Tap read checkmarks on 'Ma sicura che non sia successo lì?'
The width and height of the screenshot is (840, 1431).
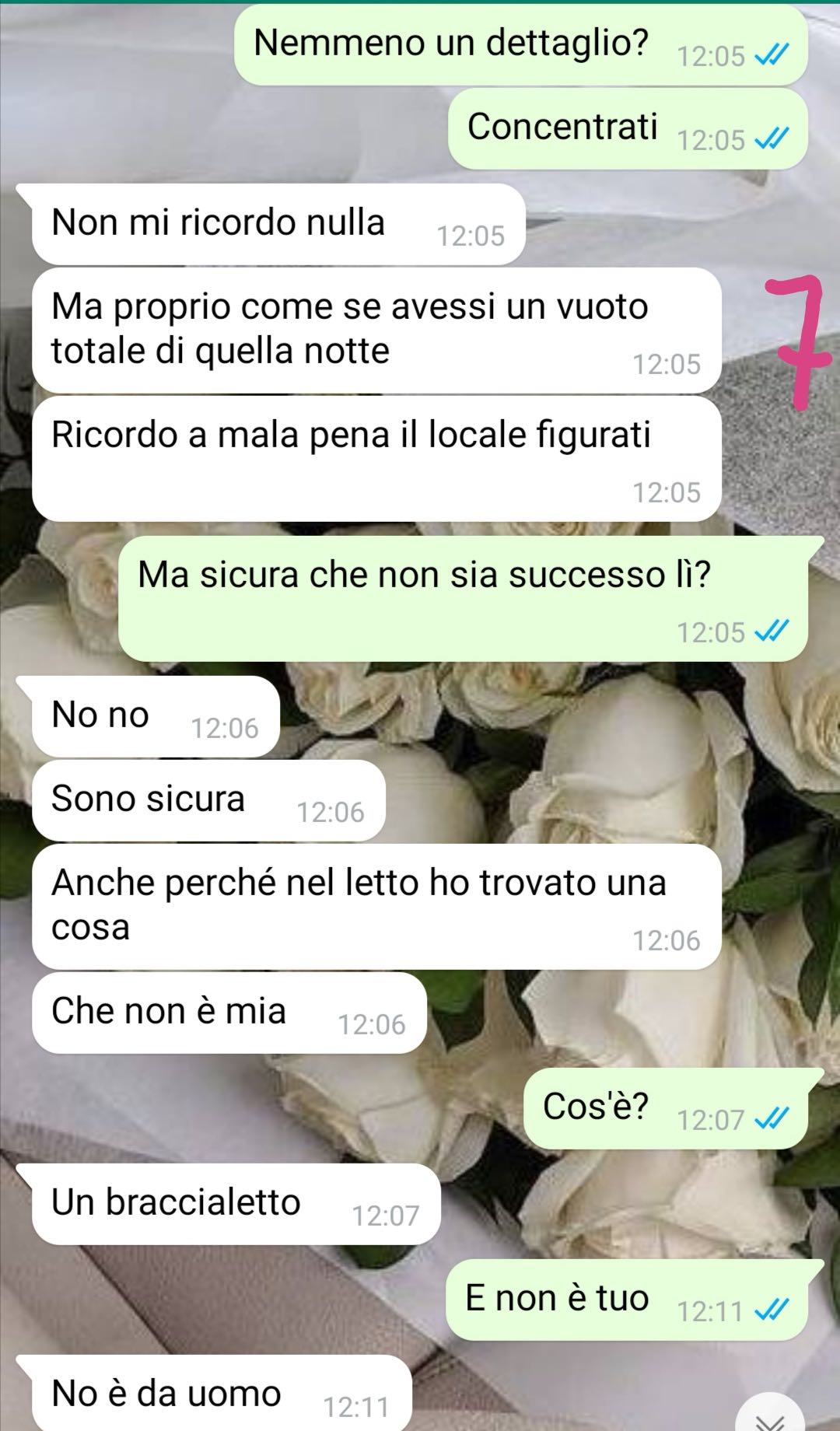tap(772, 632)
